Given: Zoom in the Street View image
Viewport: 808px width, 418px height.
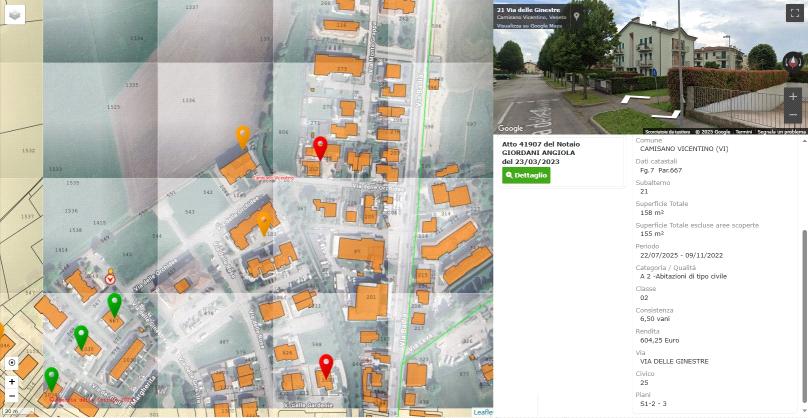Looking at the screenshot, I should point(793,97).
